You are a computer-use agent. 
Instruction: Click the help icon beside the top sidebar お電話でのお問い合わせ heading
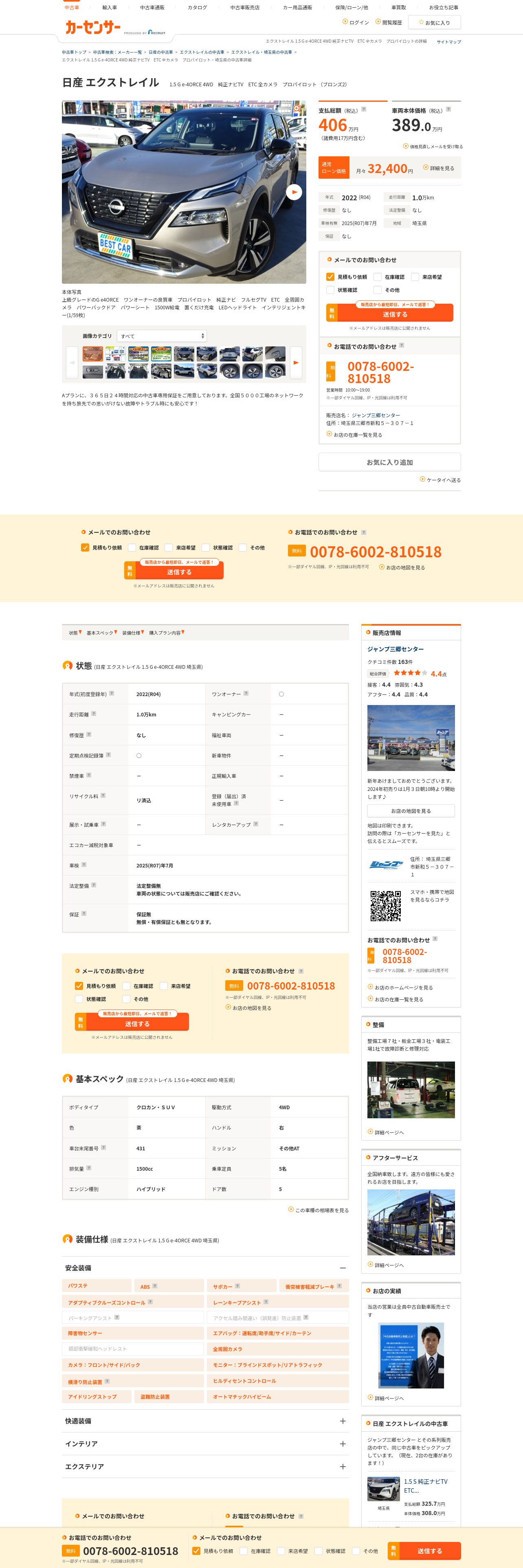pyautogui.click(x=401, y=345)
